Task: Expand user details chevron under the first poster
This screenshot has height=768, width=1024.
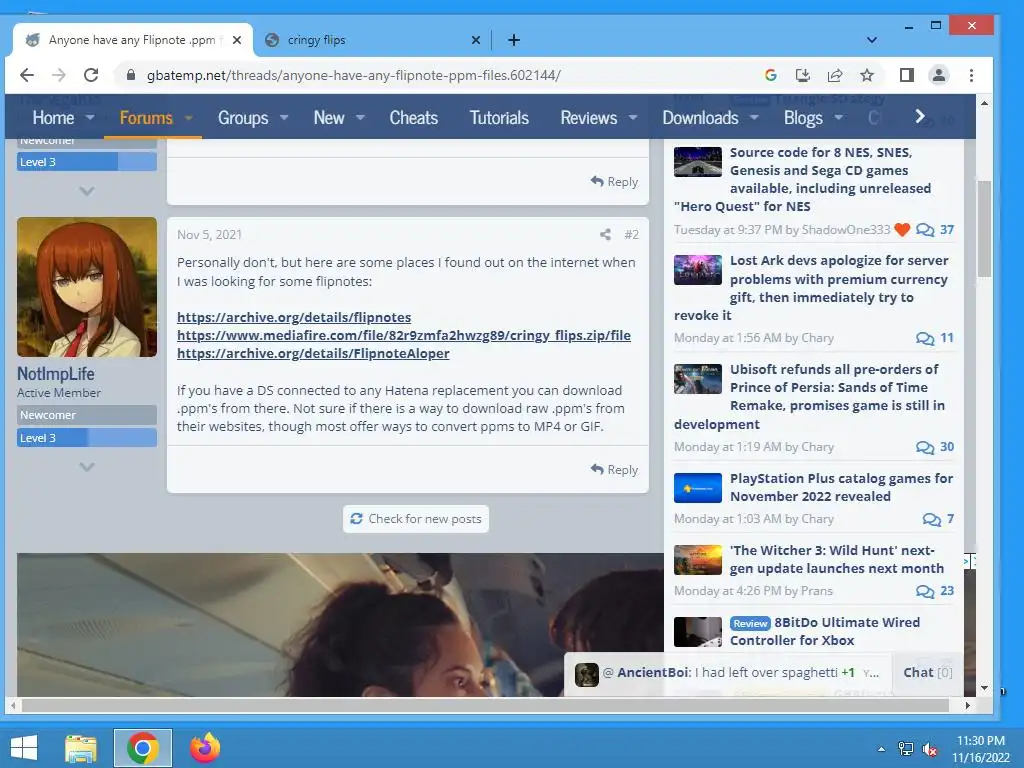Action: (x=87, y=191)
